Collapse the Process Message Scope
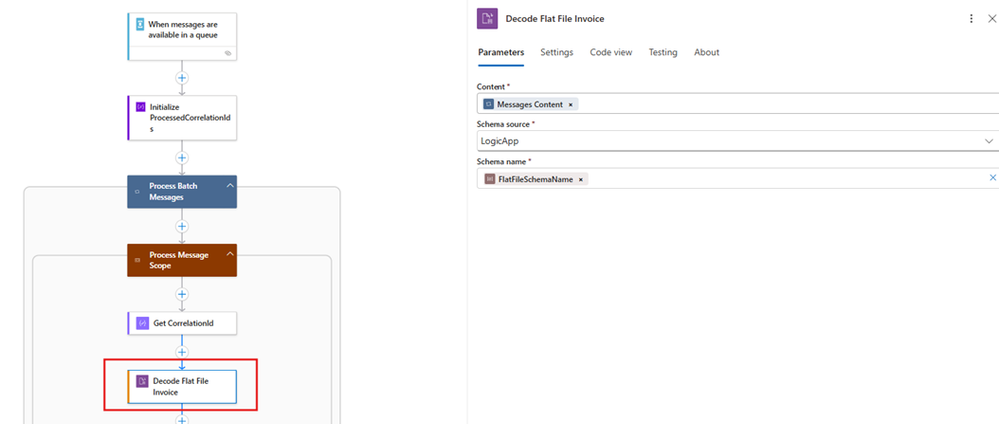This screenshot has height=424, width=999. tap(229, 255)
